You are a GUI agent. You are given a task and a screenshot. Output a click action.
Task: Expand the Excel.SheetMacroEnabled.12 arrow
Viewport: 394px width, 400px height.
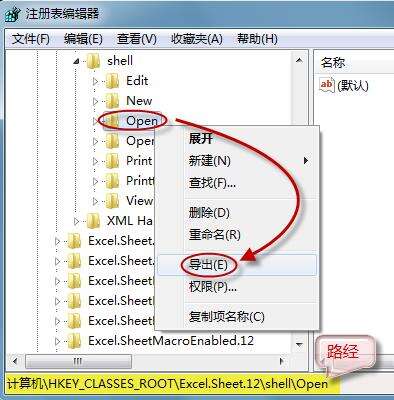[x=57, y=341]
